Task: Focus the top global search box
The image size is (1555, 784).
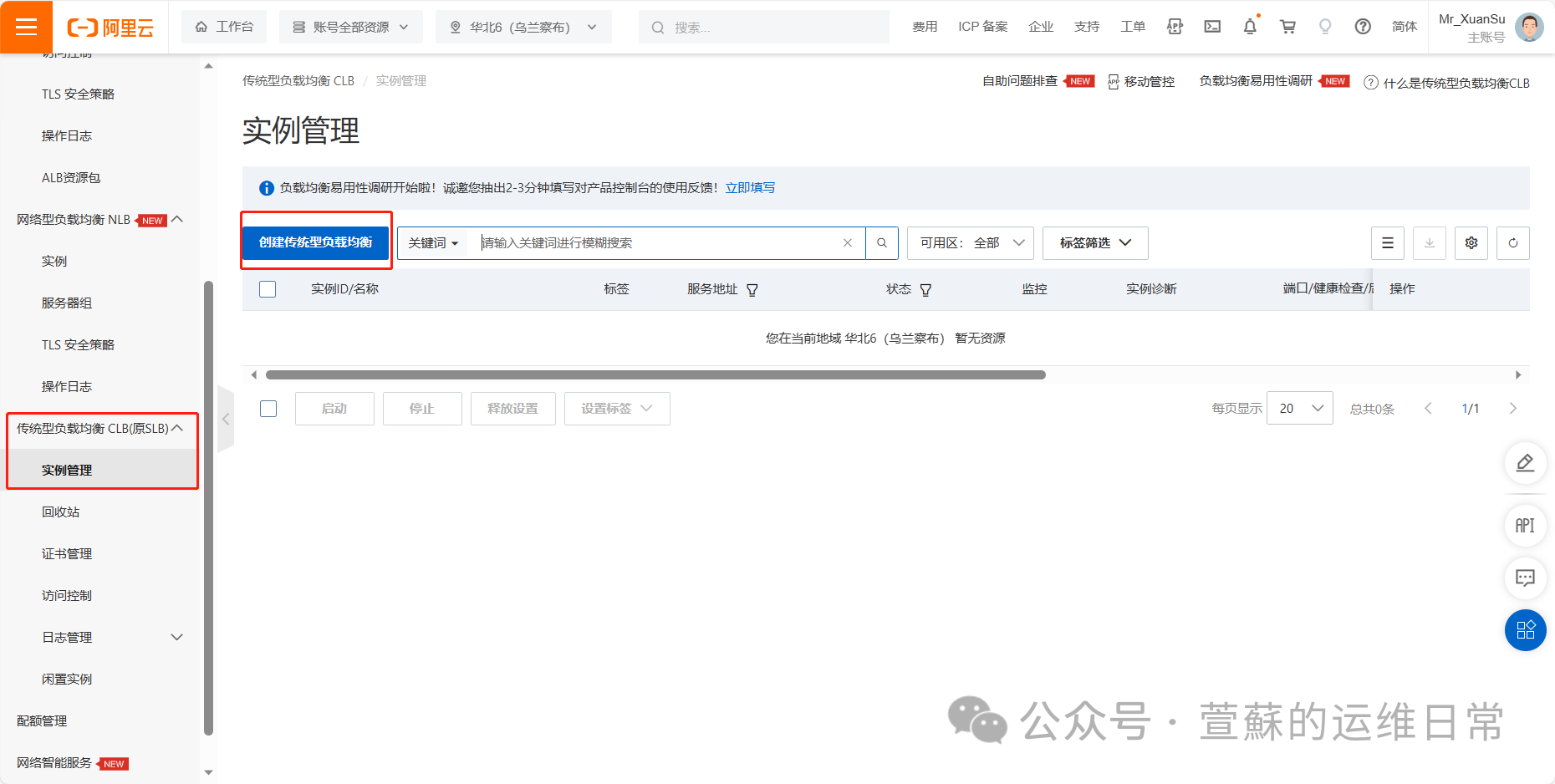Action: [x=764, y=27]
